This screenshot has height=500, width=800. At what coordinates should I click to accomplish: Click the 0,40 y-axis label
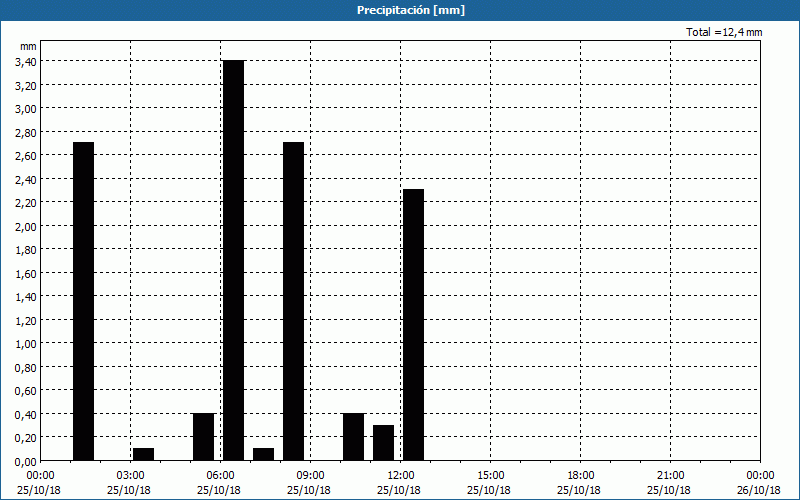(x=26, y=414)
